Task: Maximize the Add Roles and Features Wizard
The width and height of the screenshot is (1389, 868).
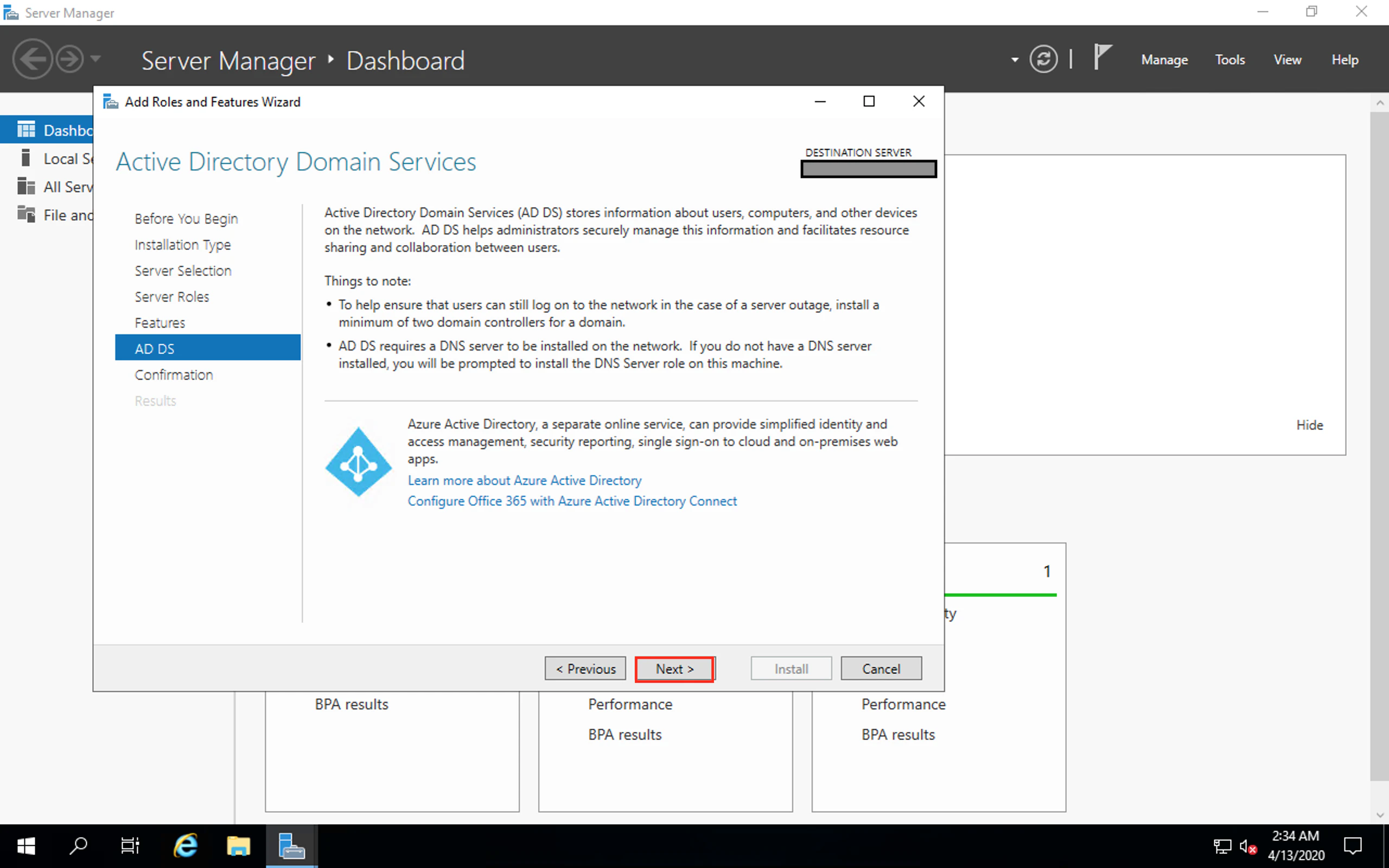Action: click(x=869, y=101)
